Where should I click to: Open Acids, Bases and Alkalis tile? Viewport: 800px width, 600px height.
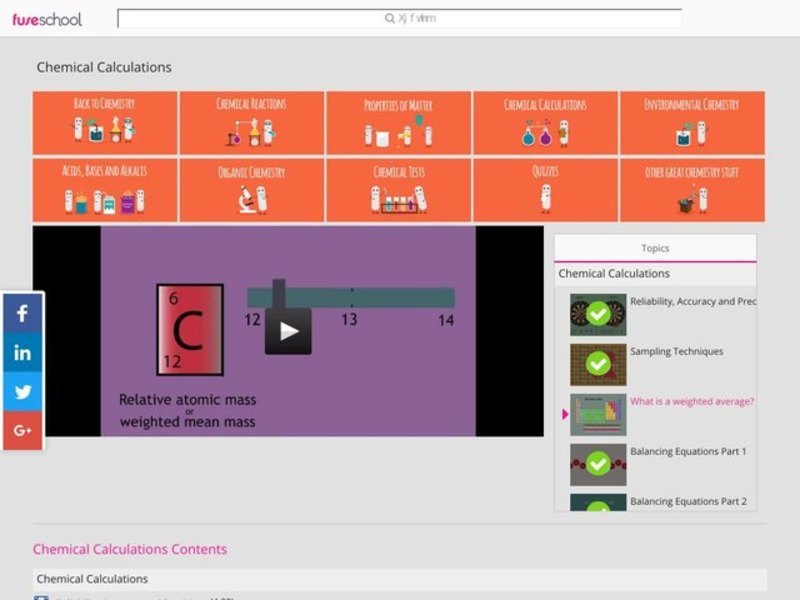(105, 190)
